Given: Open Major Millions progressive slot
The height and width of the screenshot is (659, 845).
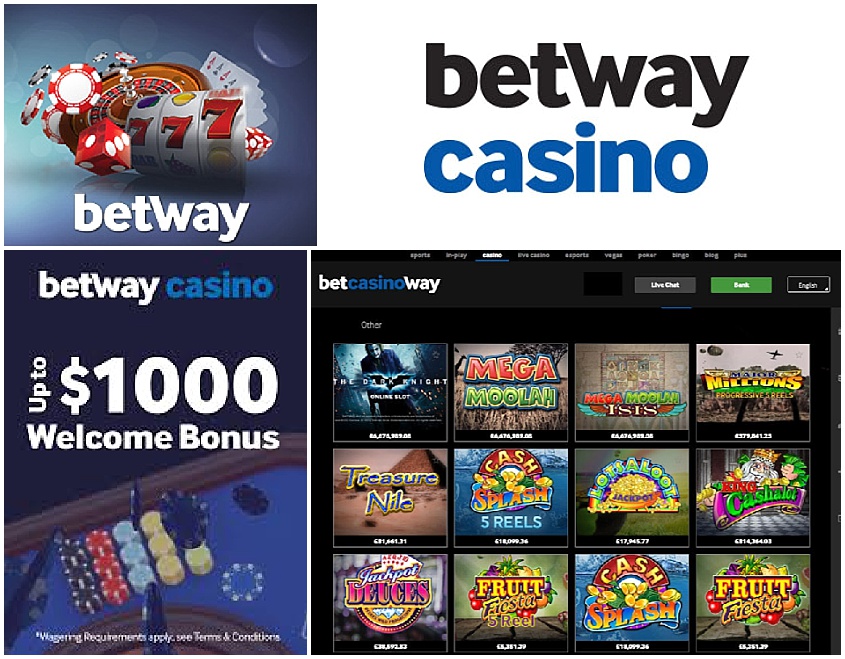Looking at the screenshot, I should [753, 392].
